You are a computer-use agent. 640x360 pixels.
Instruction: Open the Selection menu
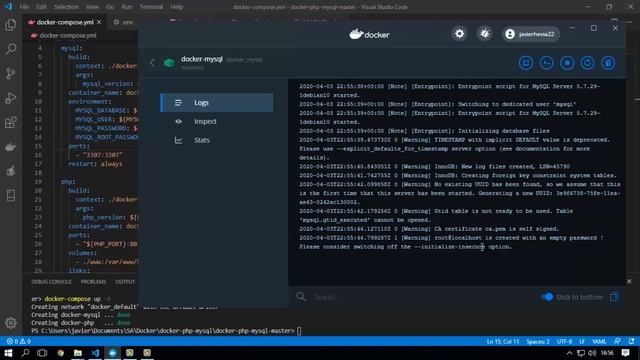point(66,7)
